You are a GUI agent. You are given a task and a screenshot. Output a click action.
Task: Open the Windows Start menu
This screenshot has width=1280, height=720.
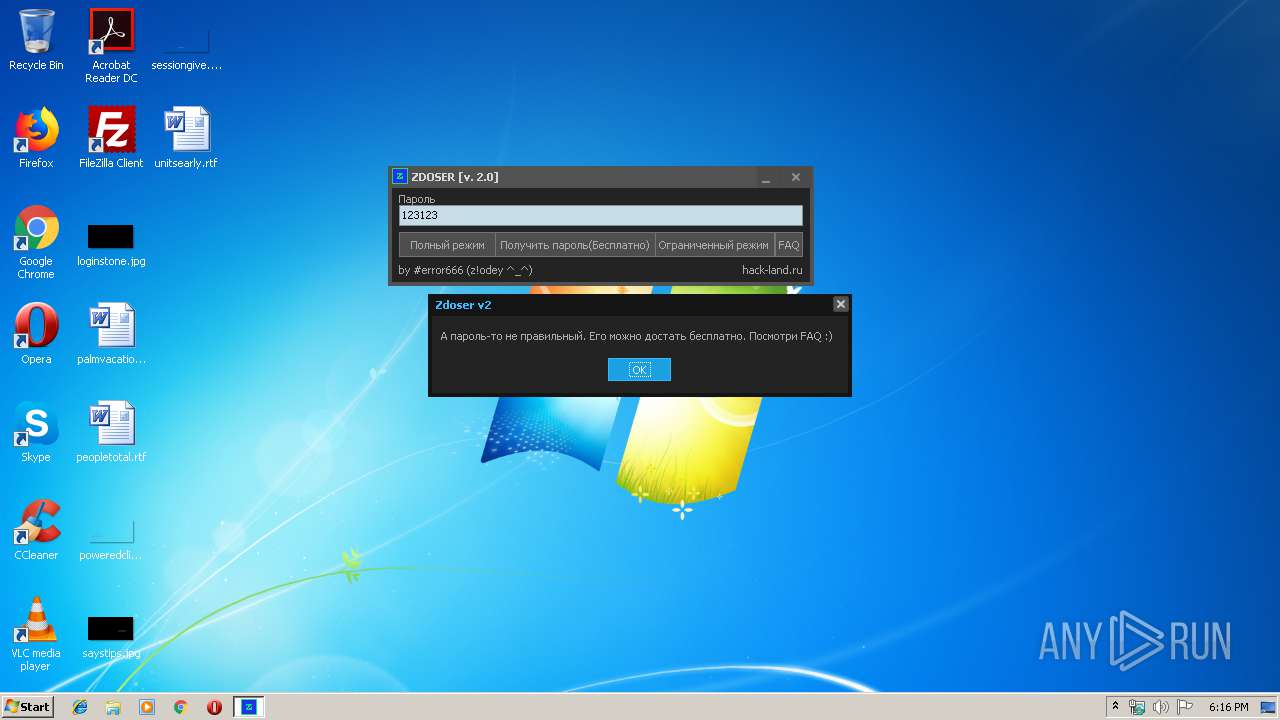pyautogui.click(x=27, y=707)
